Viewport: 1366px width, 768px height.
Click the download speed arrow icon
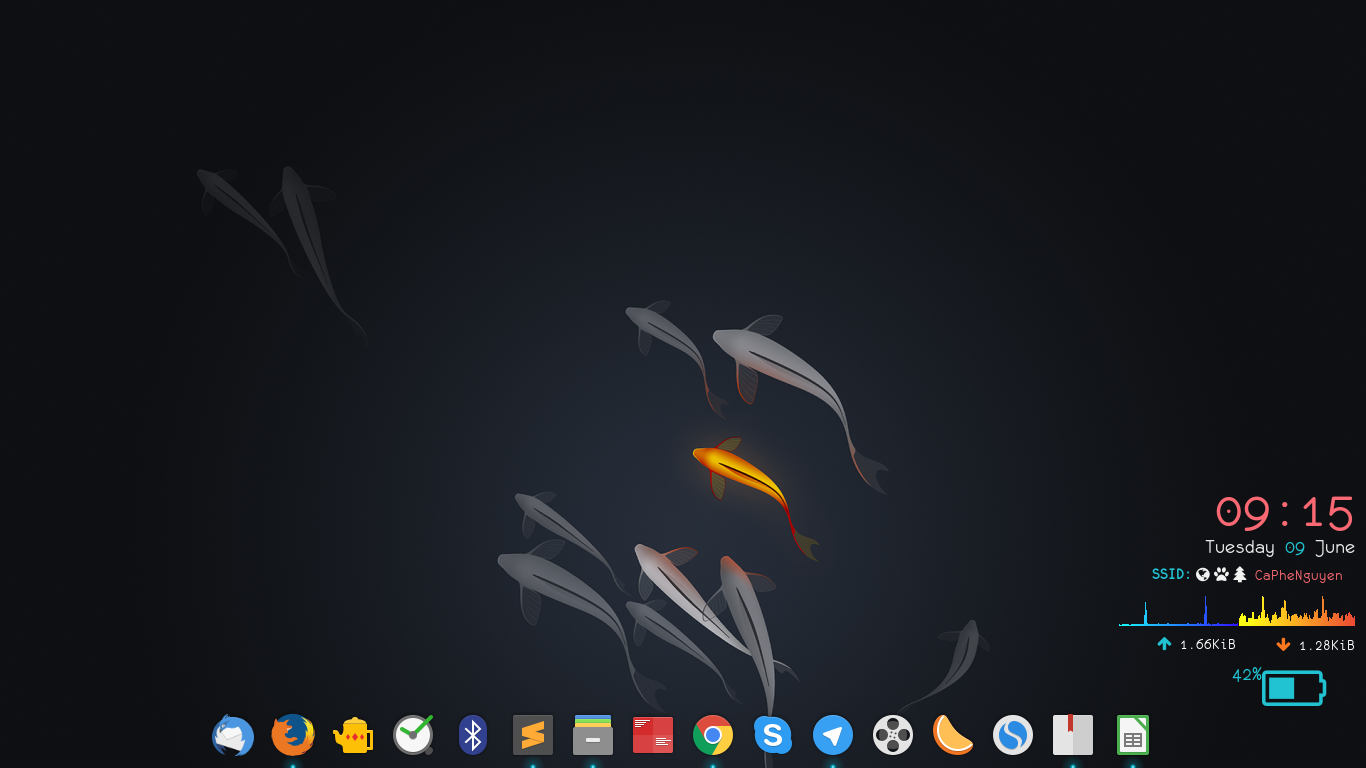click(1283, 644)
